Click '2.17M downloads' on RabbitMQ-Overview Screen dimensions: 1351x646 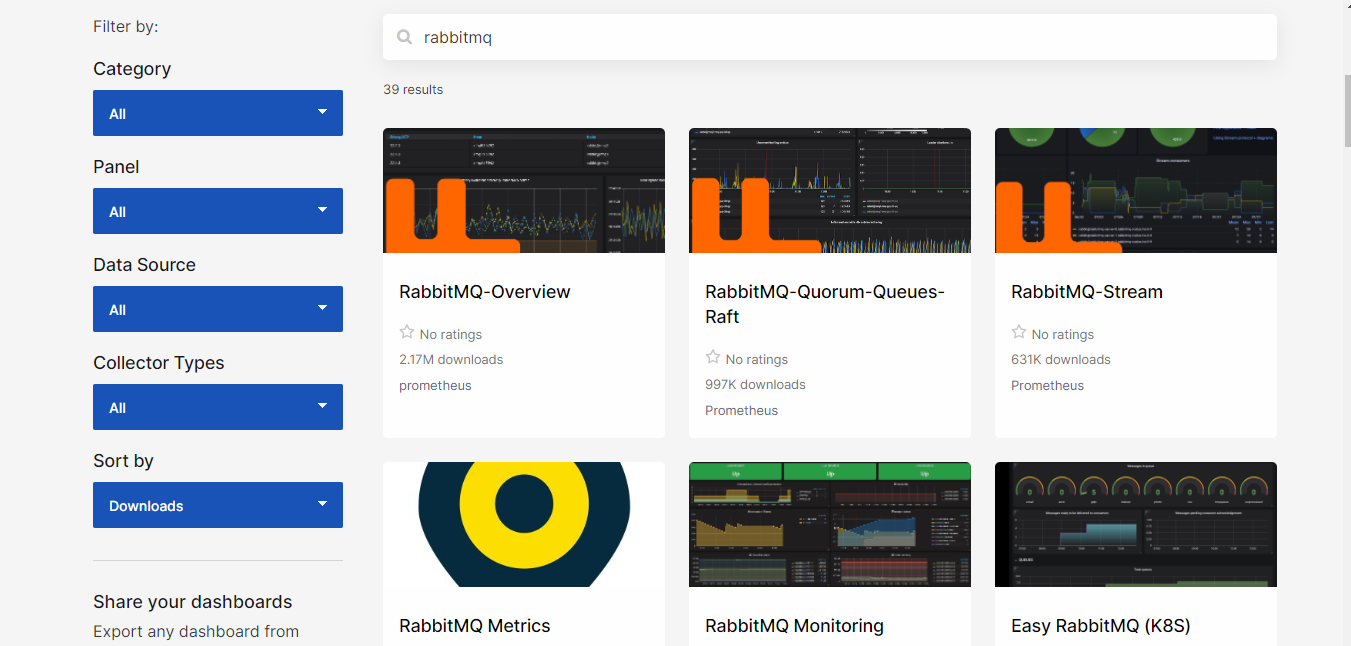(451, 360)
